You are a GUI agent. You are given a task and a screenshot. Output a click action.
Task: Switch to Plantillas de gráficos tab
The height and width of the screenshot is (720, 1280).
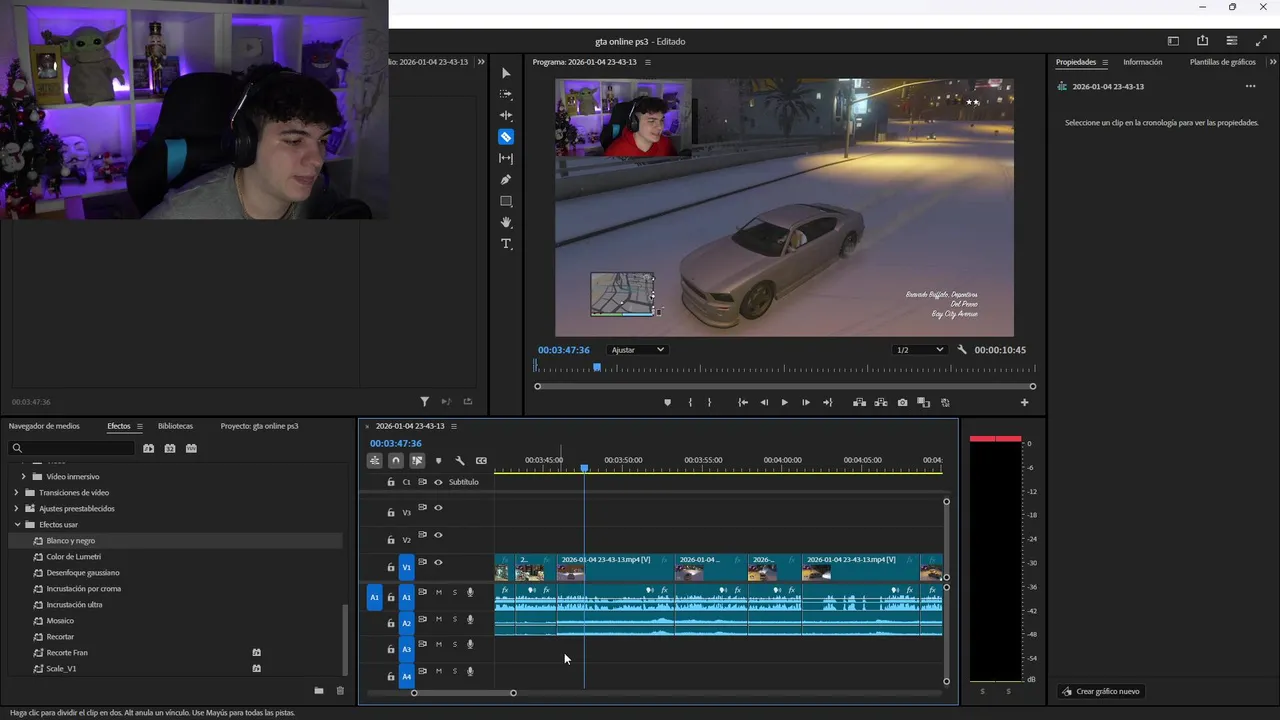click(1222, 62)
